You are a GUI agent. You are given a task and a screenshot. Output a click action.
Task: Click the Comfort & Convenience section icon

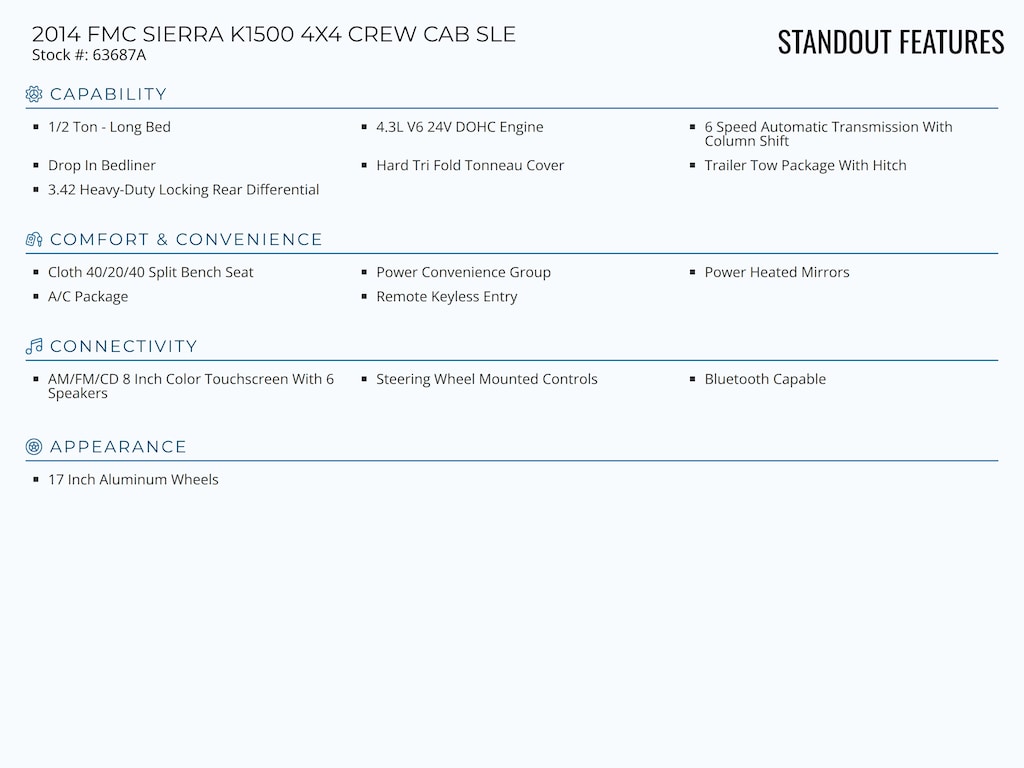point(34,240)
